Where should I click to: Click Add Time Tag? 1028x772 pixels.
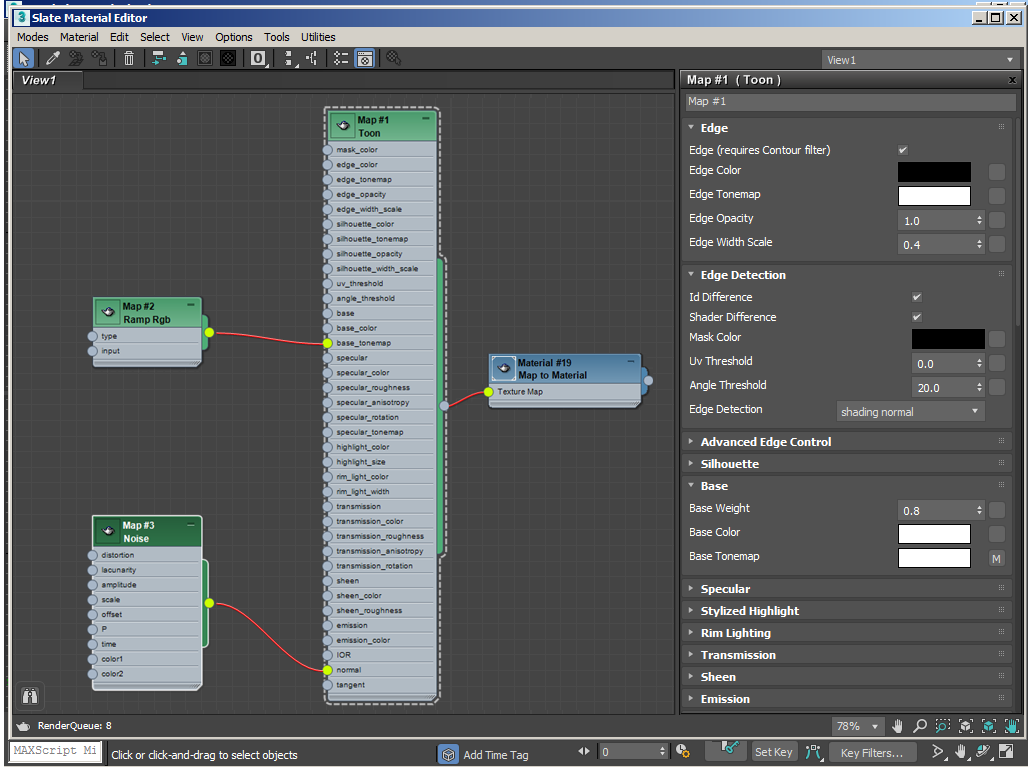pyautogui.click(x=496, y=755)
